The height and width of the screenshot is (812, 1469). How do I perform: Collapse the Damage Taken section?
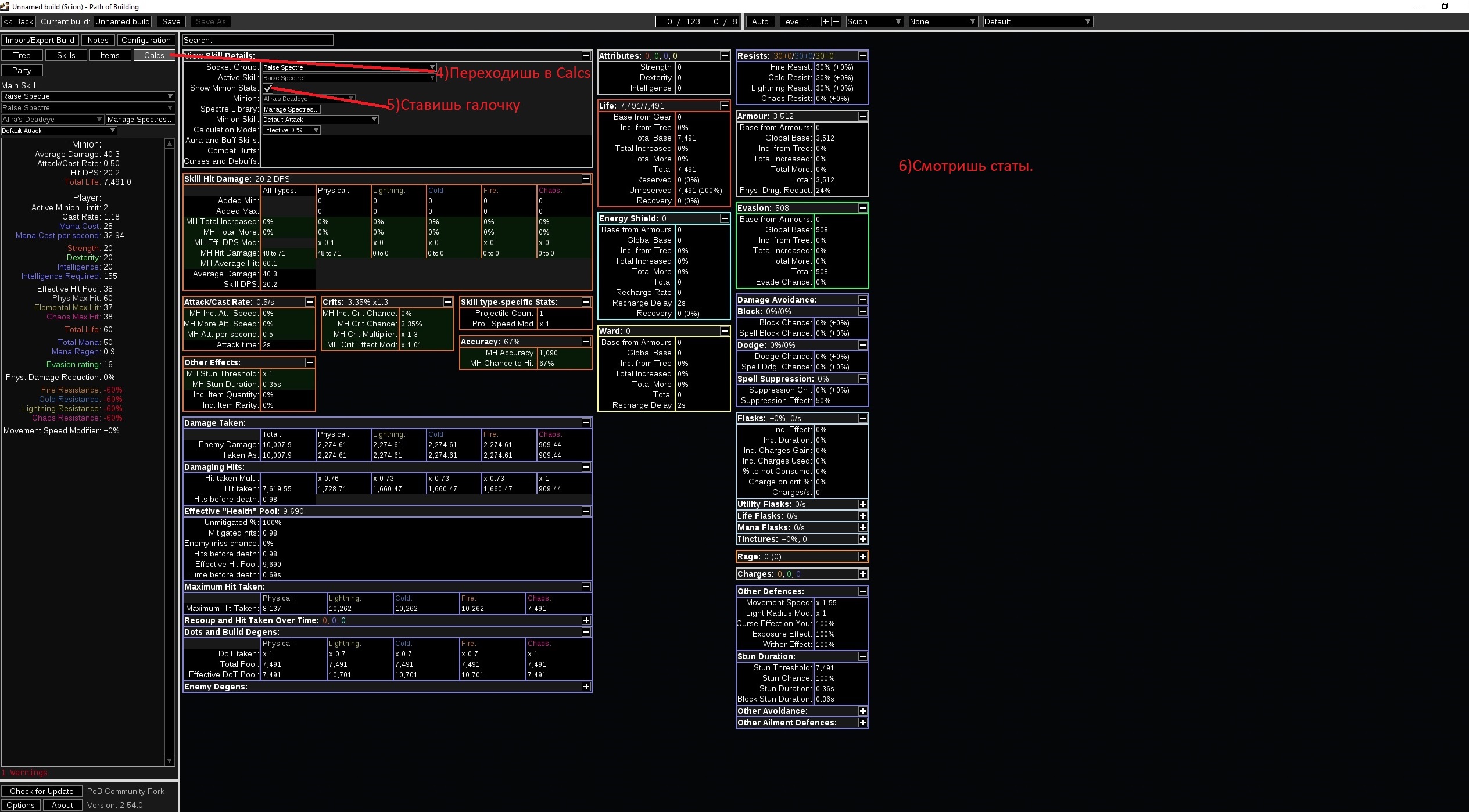click(586, 423)
